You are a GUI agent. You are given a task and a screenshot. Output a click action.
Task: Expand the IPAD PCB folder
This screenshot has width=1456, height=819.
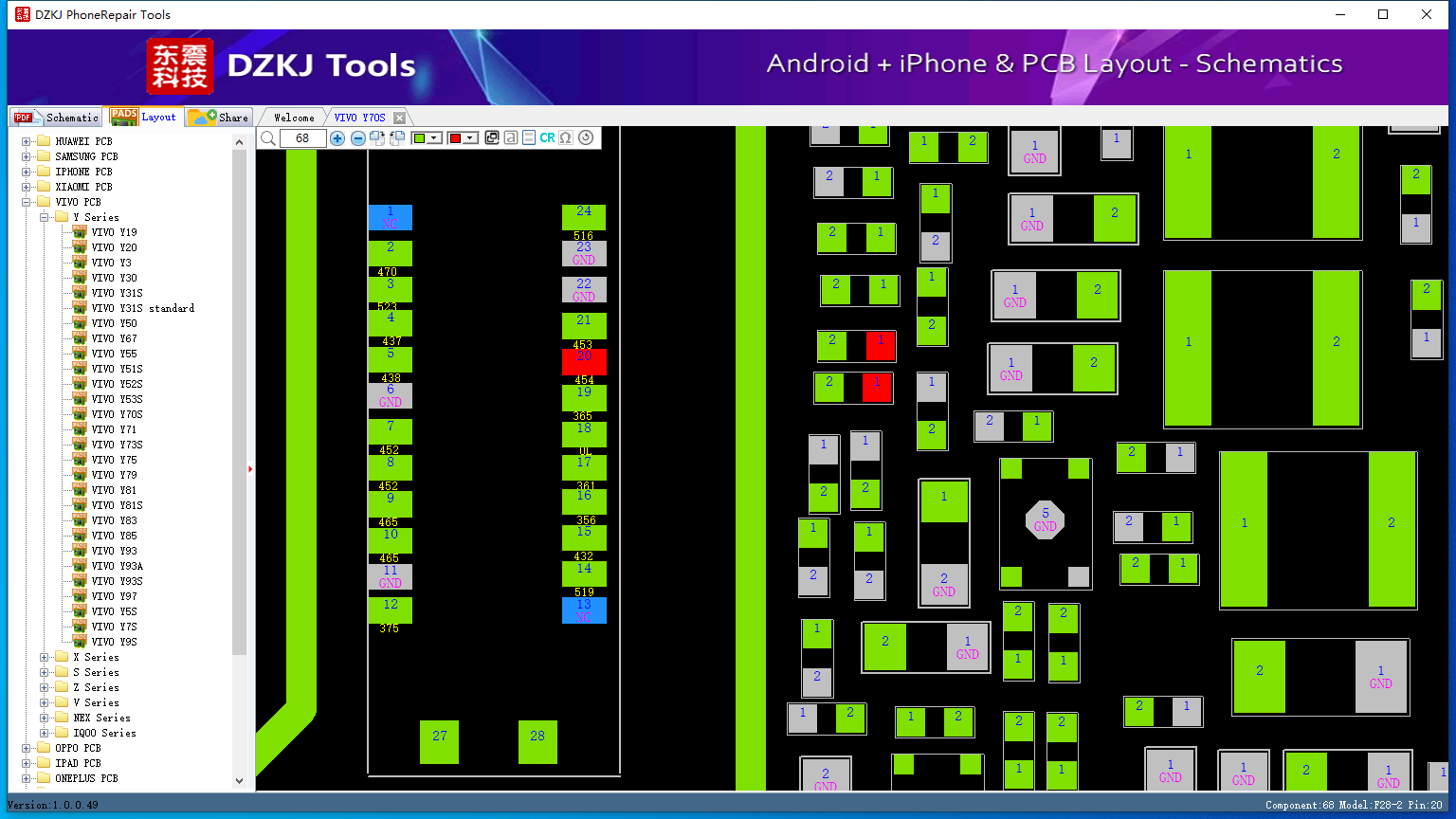[x=27, y=763]
